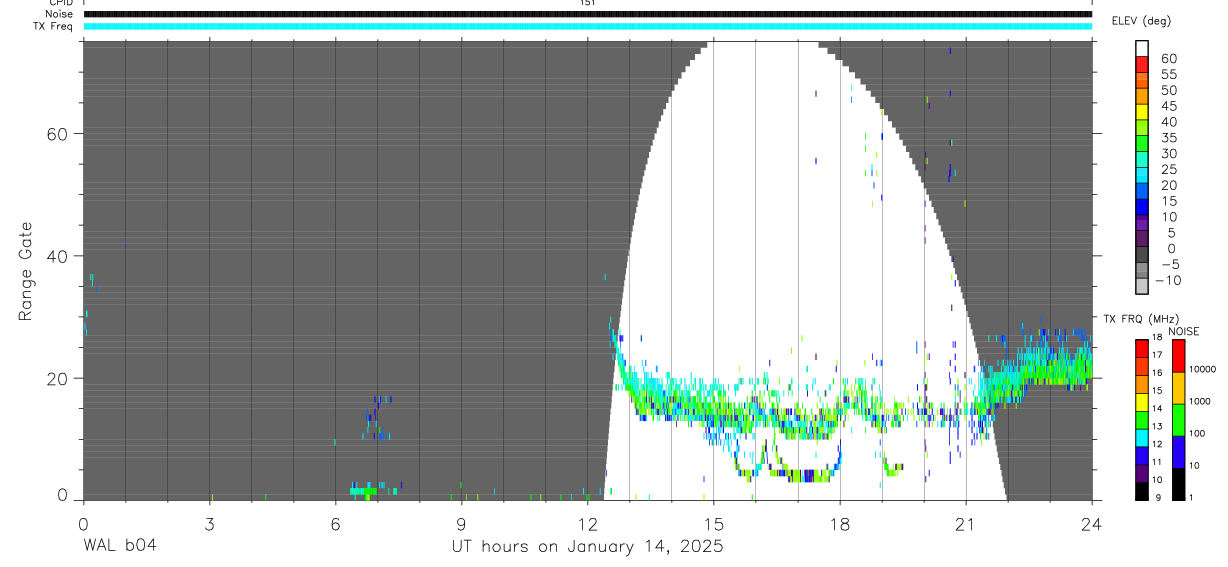Viewport: 1228px width, 567px height.
Task: Click the green scatter cluster near hour 7
Action: 364,491
